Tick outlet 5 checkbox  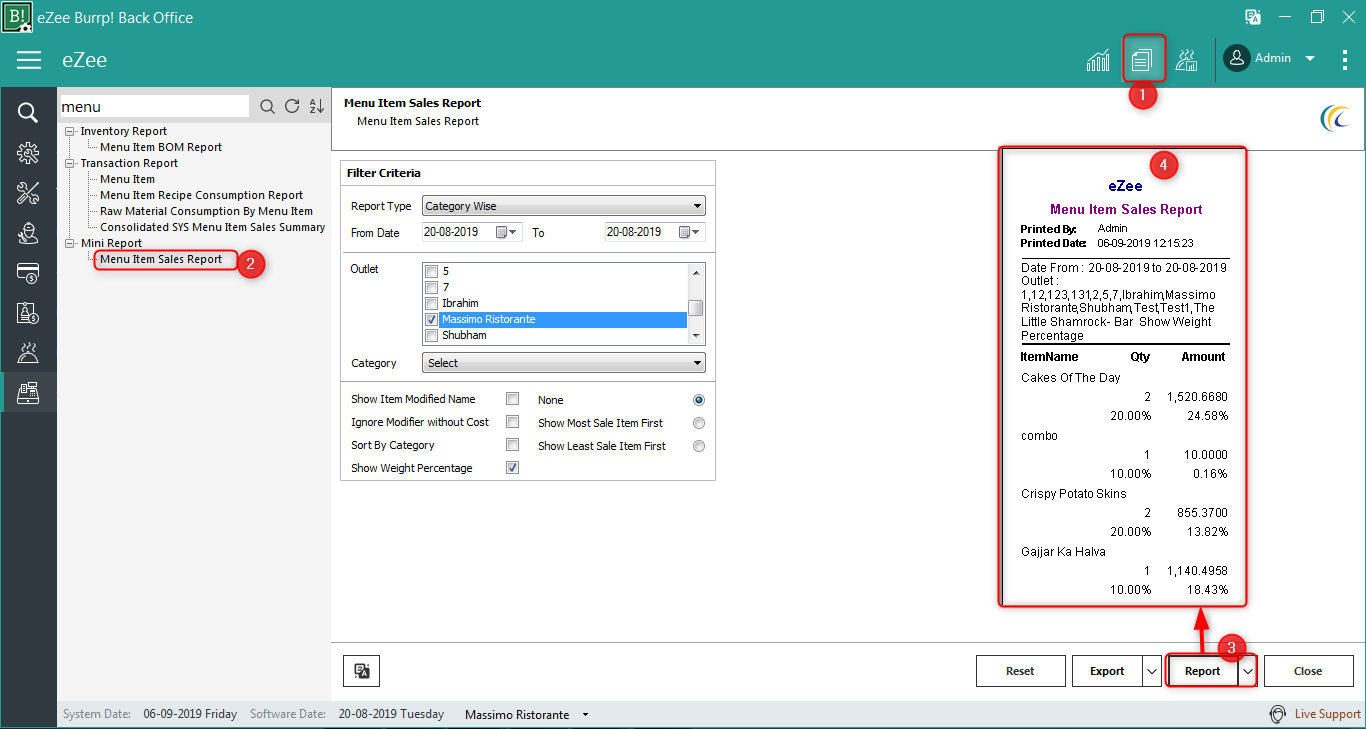(x=432, y=271)
